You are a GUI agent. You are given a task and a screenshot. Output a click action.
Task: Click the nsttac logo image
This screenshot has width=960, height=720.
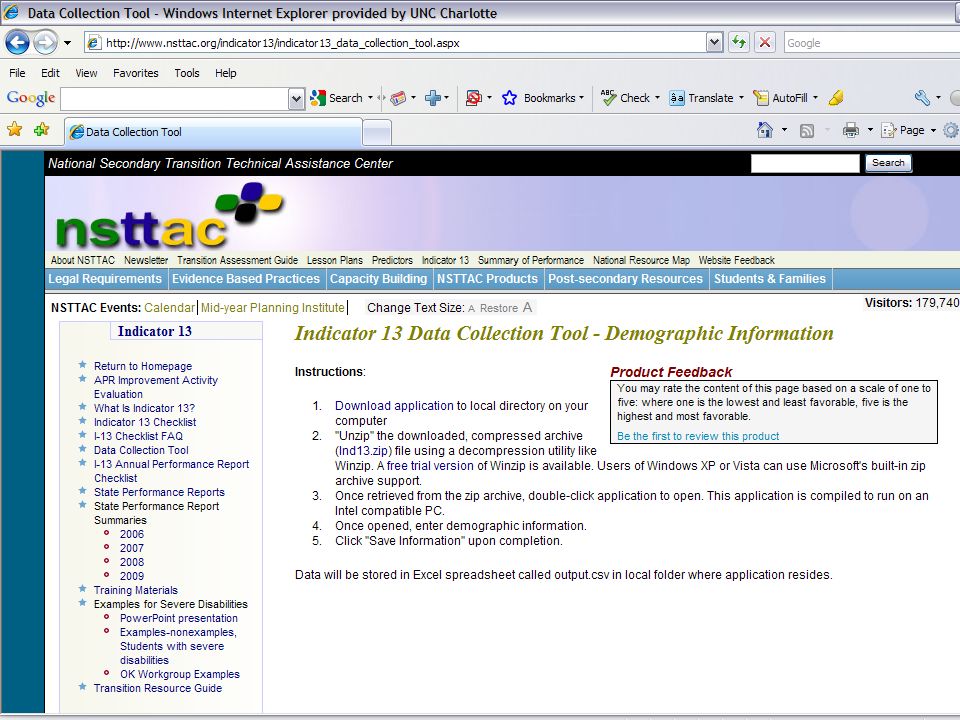170,215
